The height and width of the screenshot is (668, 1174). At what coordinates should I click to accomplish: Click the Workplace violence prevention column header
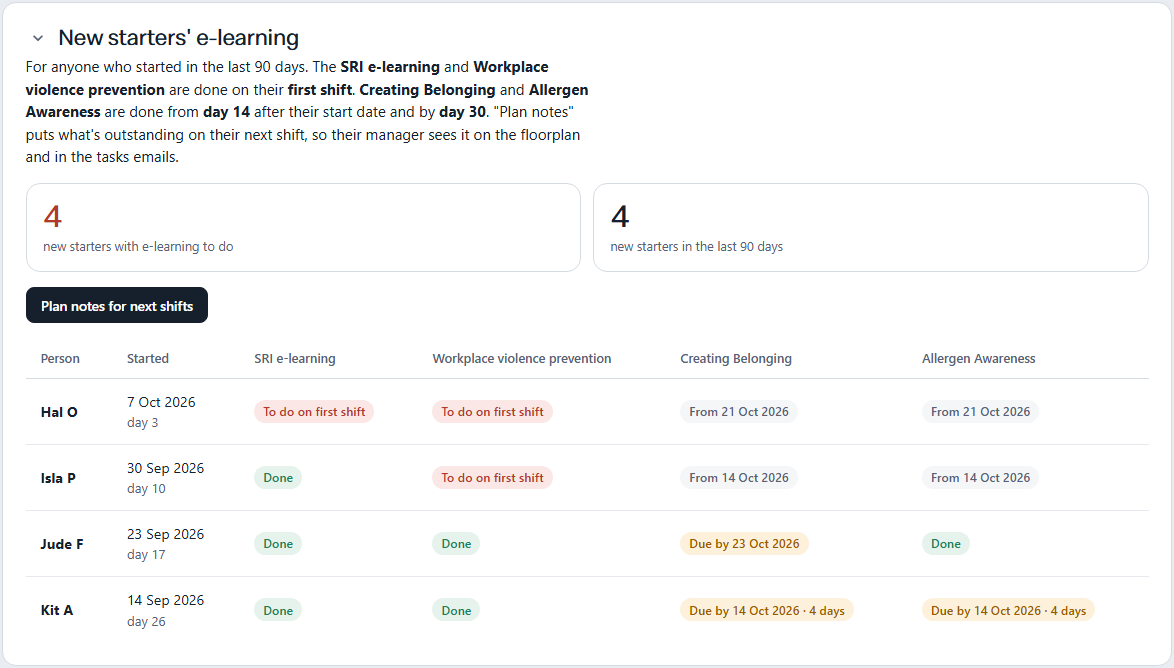(521, 359)
